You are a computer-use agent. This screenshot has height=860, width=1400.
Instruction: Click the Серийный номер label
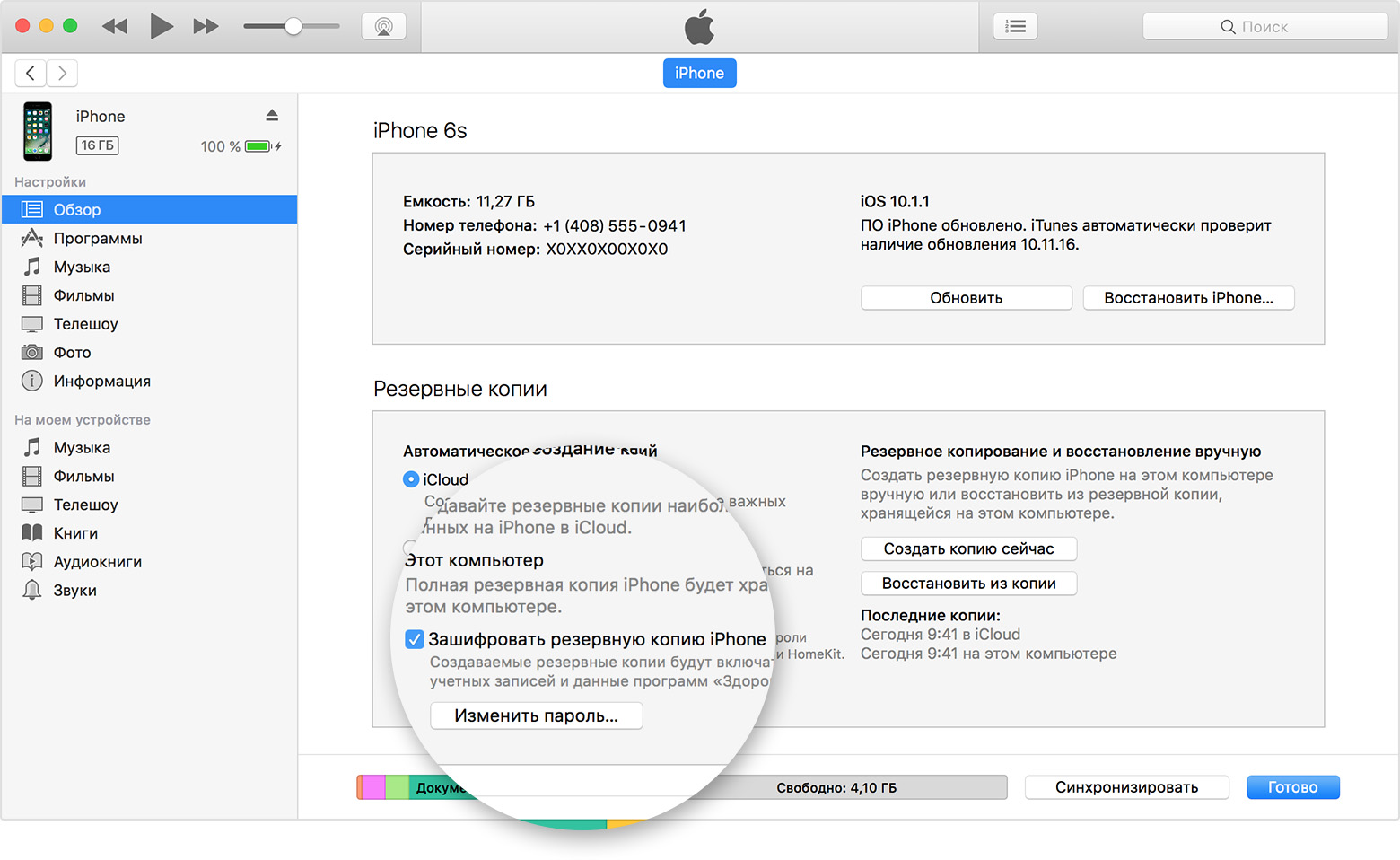pyautogui.click(x=472, y=249)
